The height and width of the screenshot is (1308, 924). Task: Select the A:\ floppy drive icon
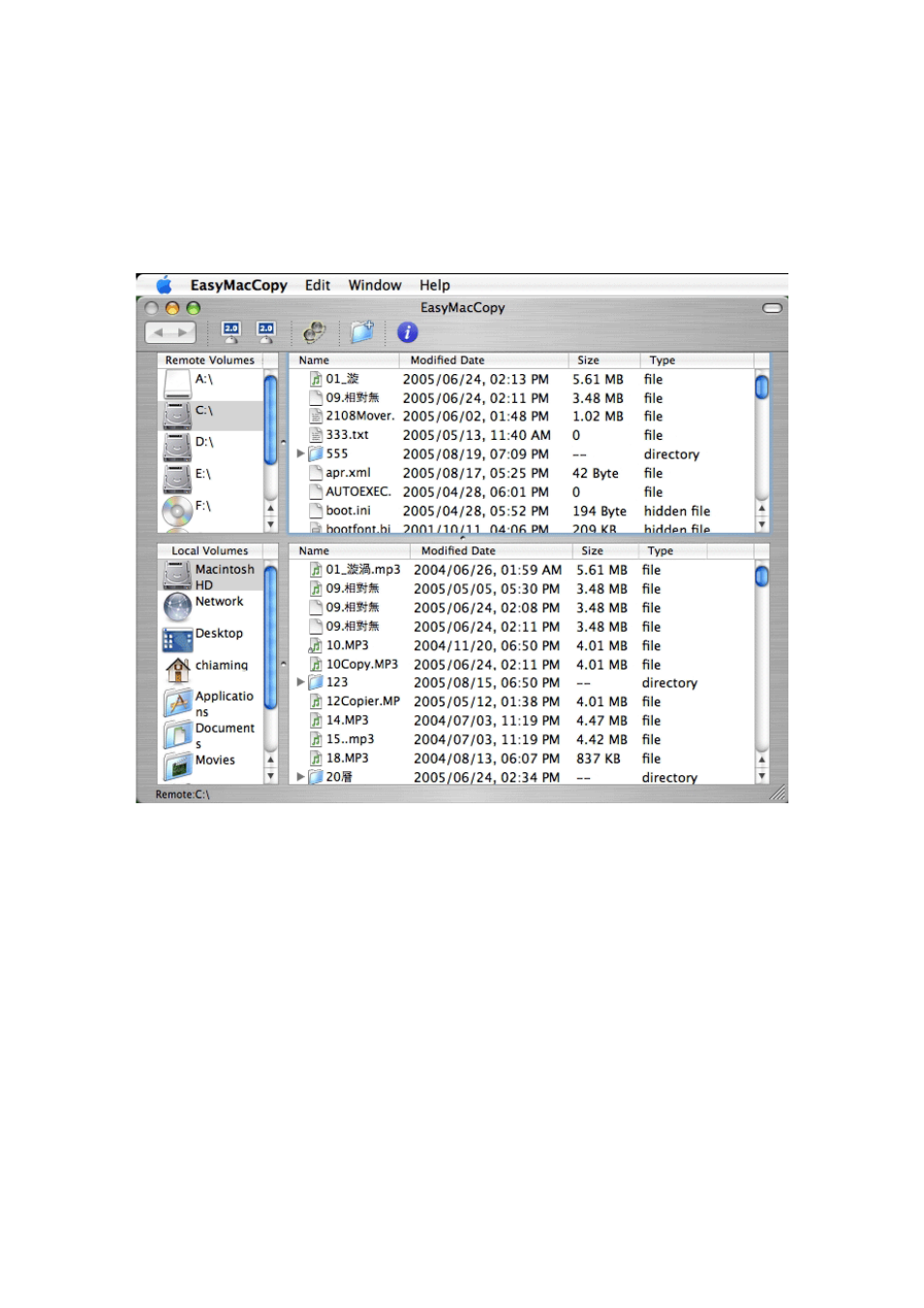pos(177,384)
